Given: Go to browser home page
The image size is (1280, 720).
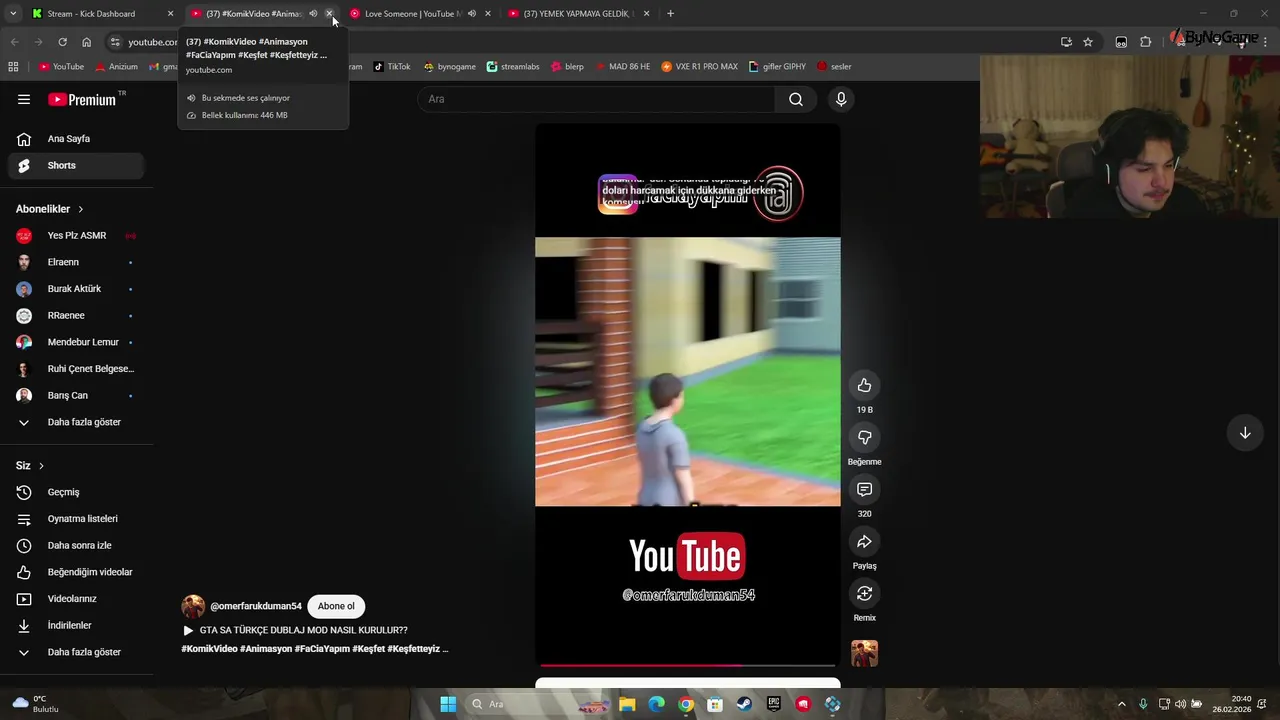Looking at the screenshot, I should pos(87,42).
